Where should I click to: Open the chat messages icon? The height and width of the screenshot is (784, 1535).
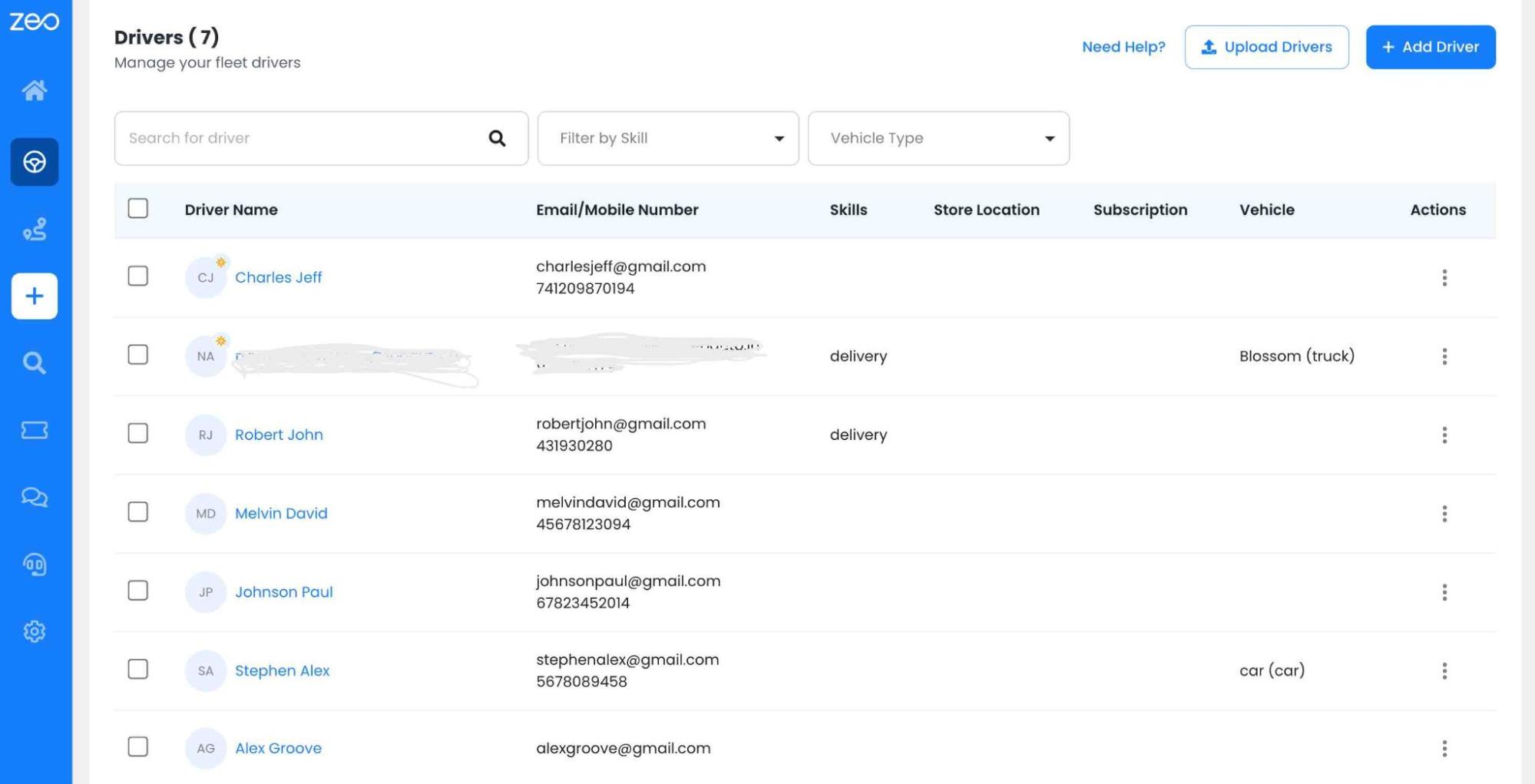tap(35, 498)
